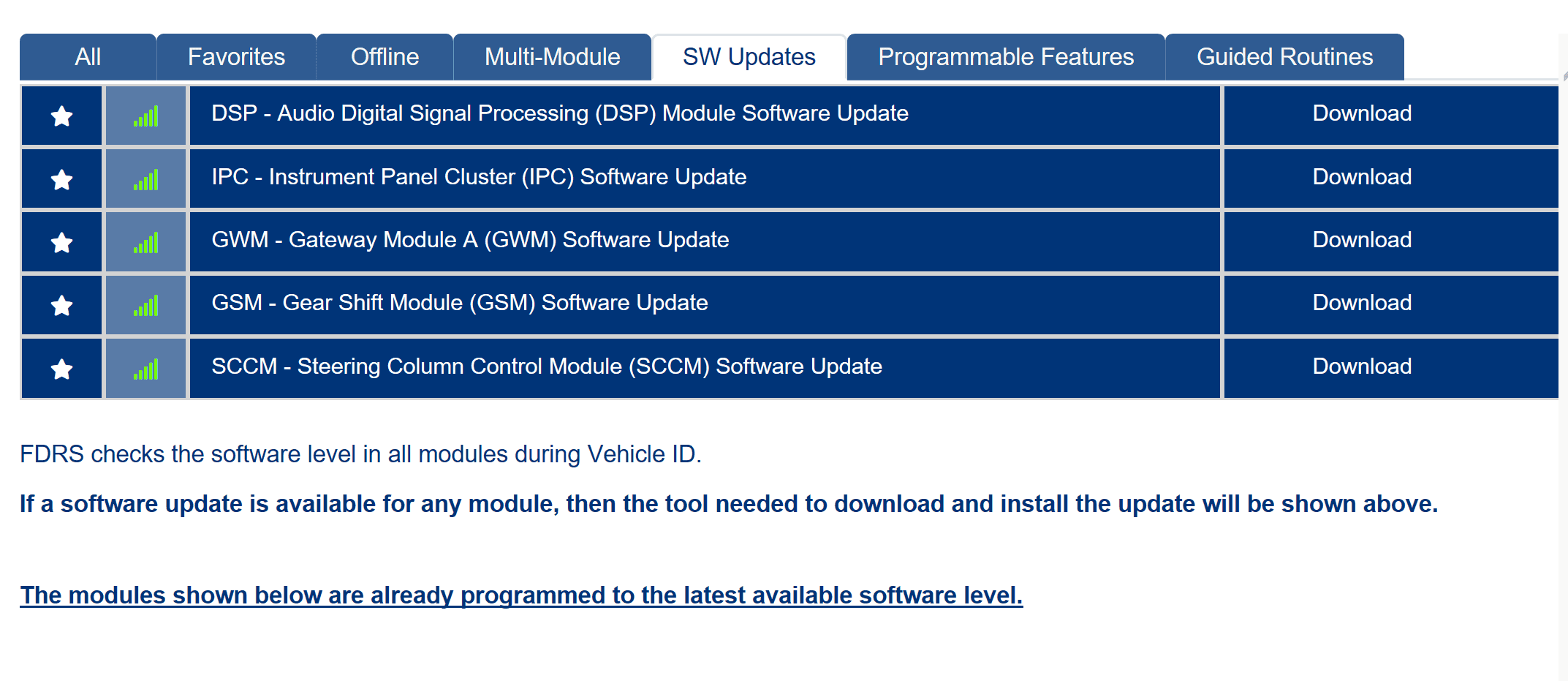Viewport: 1568px width, 681px height.
Task: Toggle favorite star for the IPC software update
Action: (61, 178)
